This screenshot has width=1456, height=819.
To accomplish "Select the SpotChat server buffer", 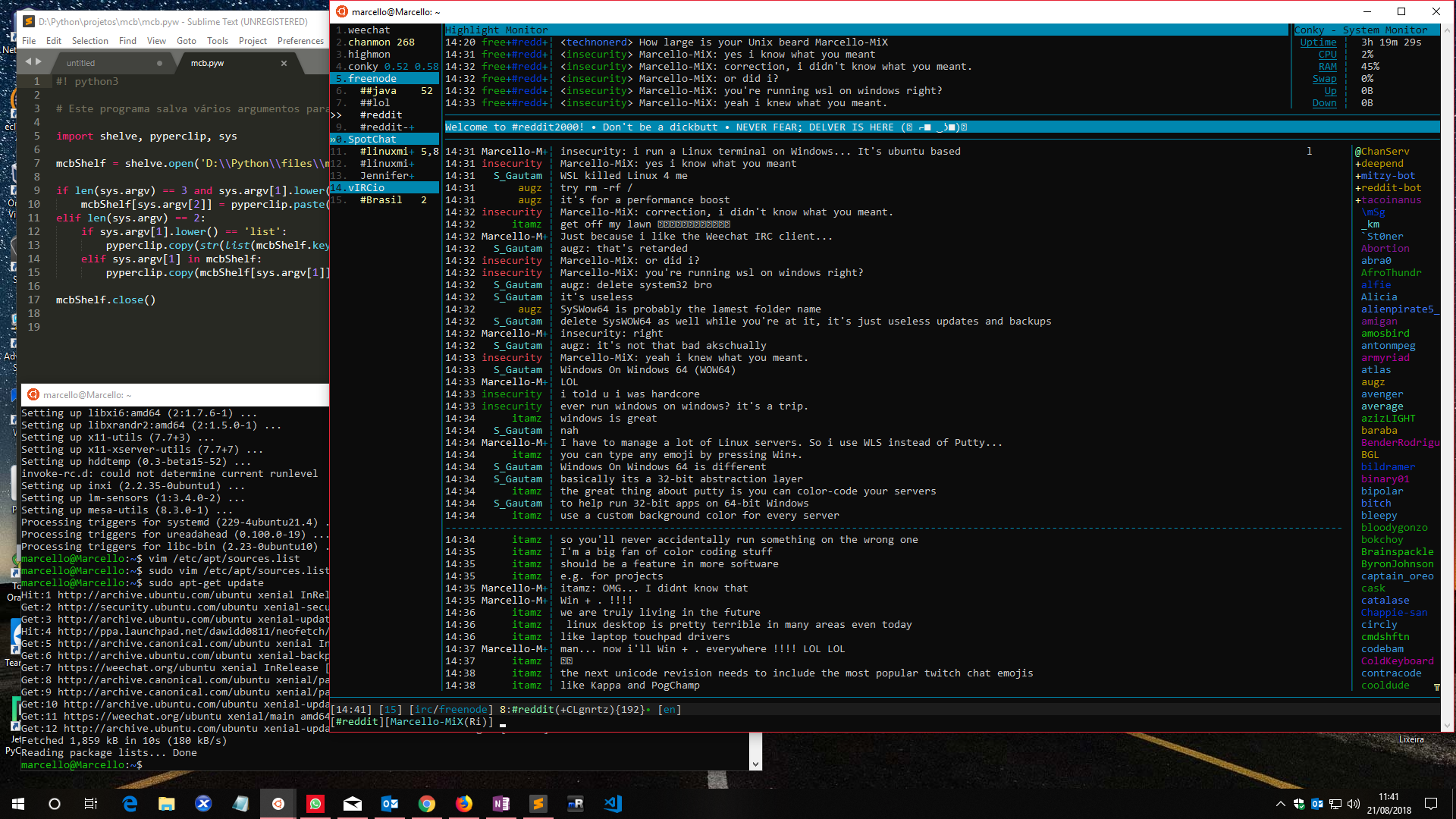I will [385, 140].
